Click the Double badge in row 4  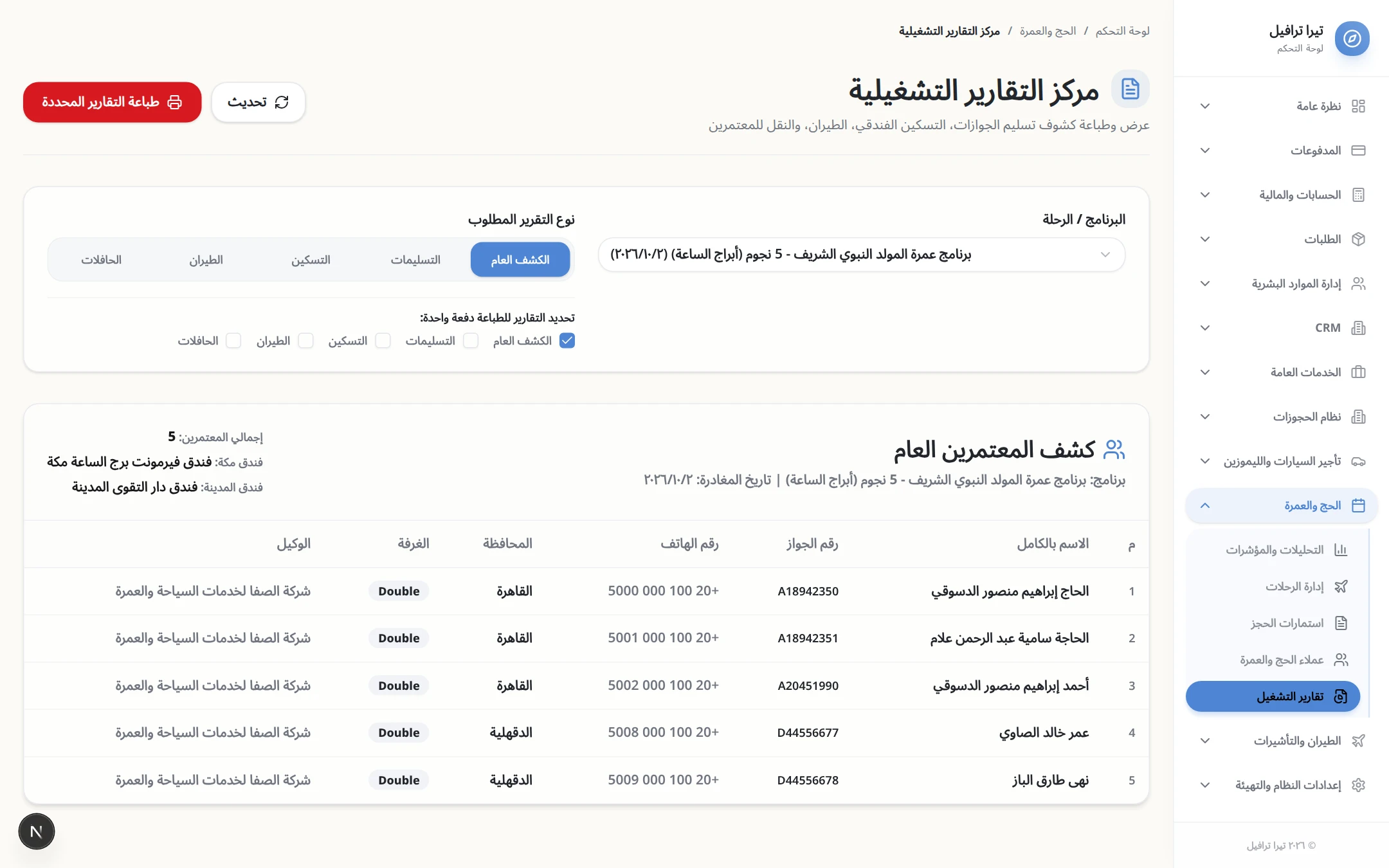pos(399,732)
